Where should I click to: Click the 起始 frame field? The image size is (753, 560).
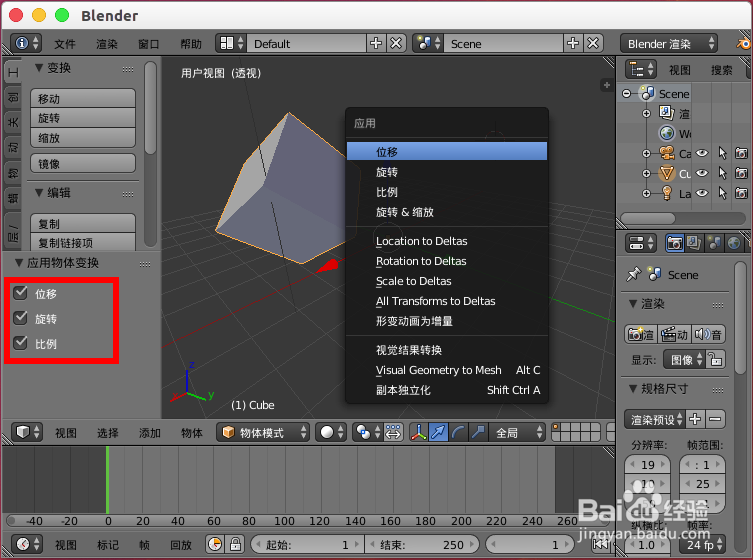pos(307,545)
